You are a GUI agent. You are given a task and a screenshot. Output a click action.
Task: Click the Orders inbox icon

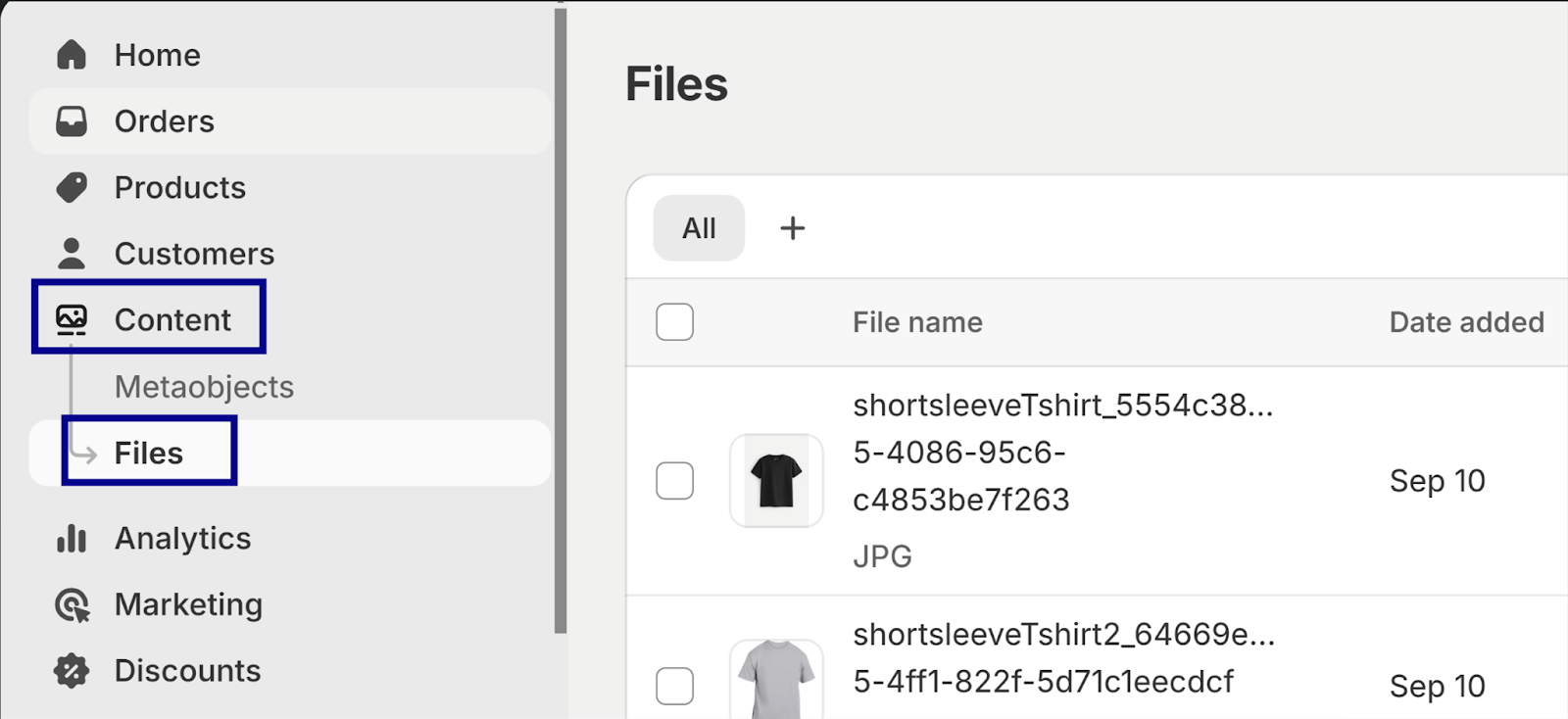(x=72, y=121)
